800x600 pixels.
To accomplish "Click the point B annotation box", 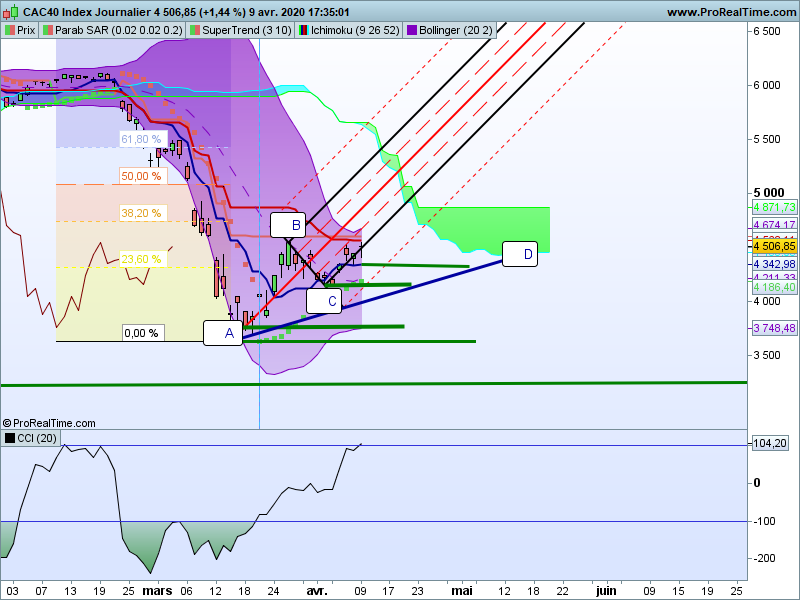I will point(288,225).
